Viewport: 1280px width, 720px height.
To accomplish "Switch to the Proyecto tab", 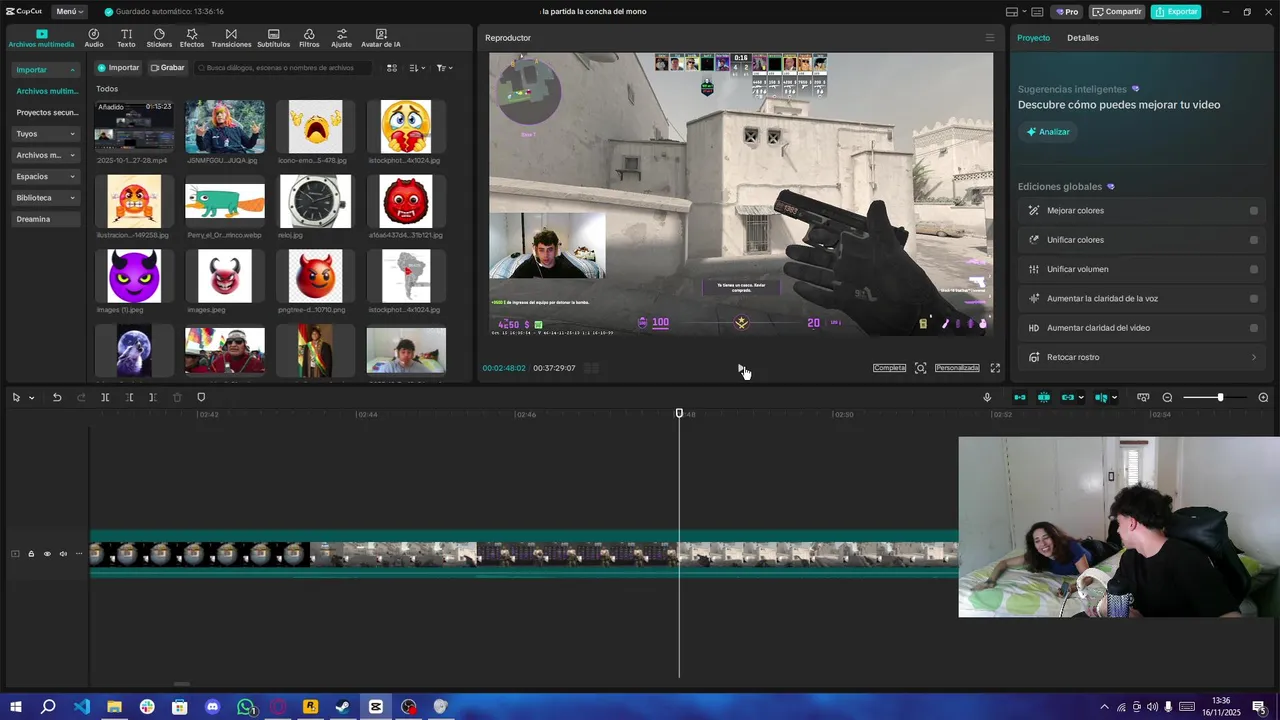I will point(1033,38).
